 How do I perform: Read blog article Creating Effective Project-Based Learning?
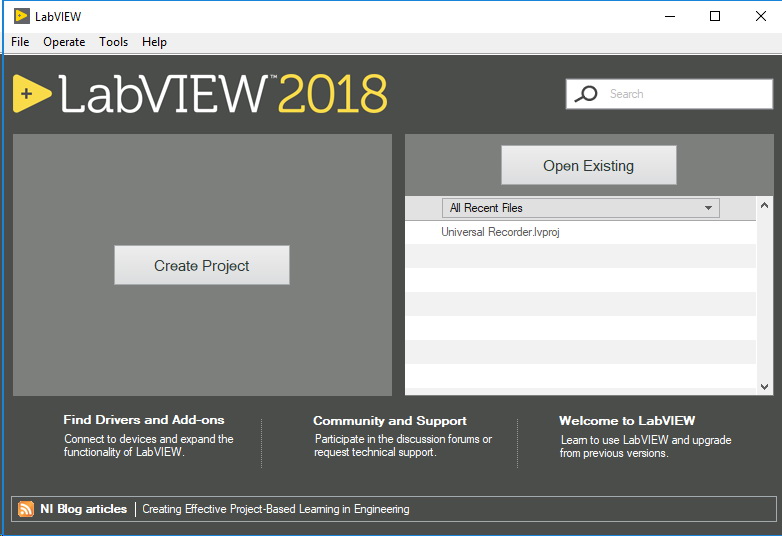coord(276,509)
